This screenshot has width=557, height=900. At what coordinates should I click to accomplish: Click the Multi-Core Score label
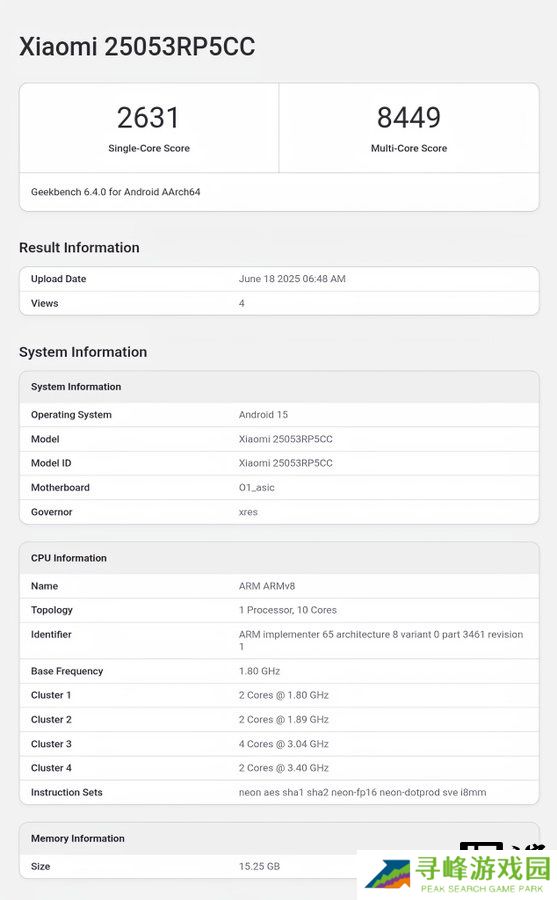[x=408, y=148]
